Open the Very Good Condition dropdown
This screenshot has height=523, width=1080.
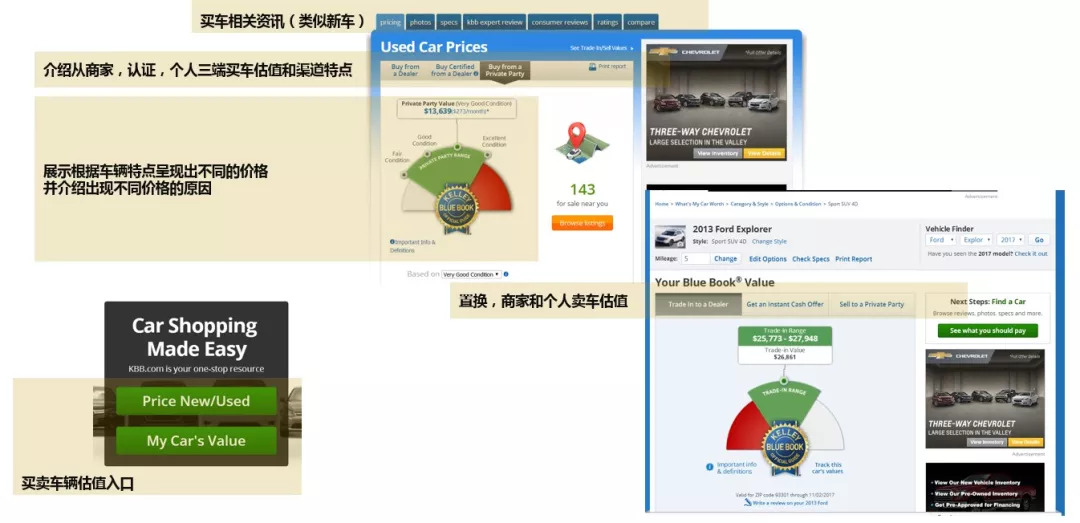[x=471, y=274]
